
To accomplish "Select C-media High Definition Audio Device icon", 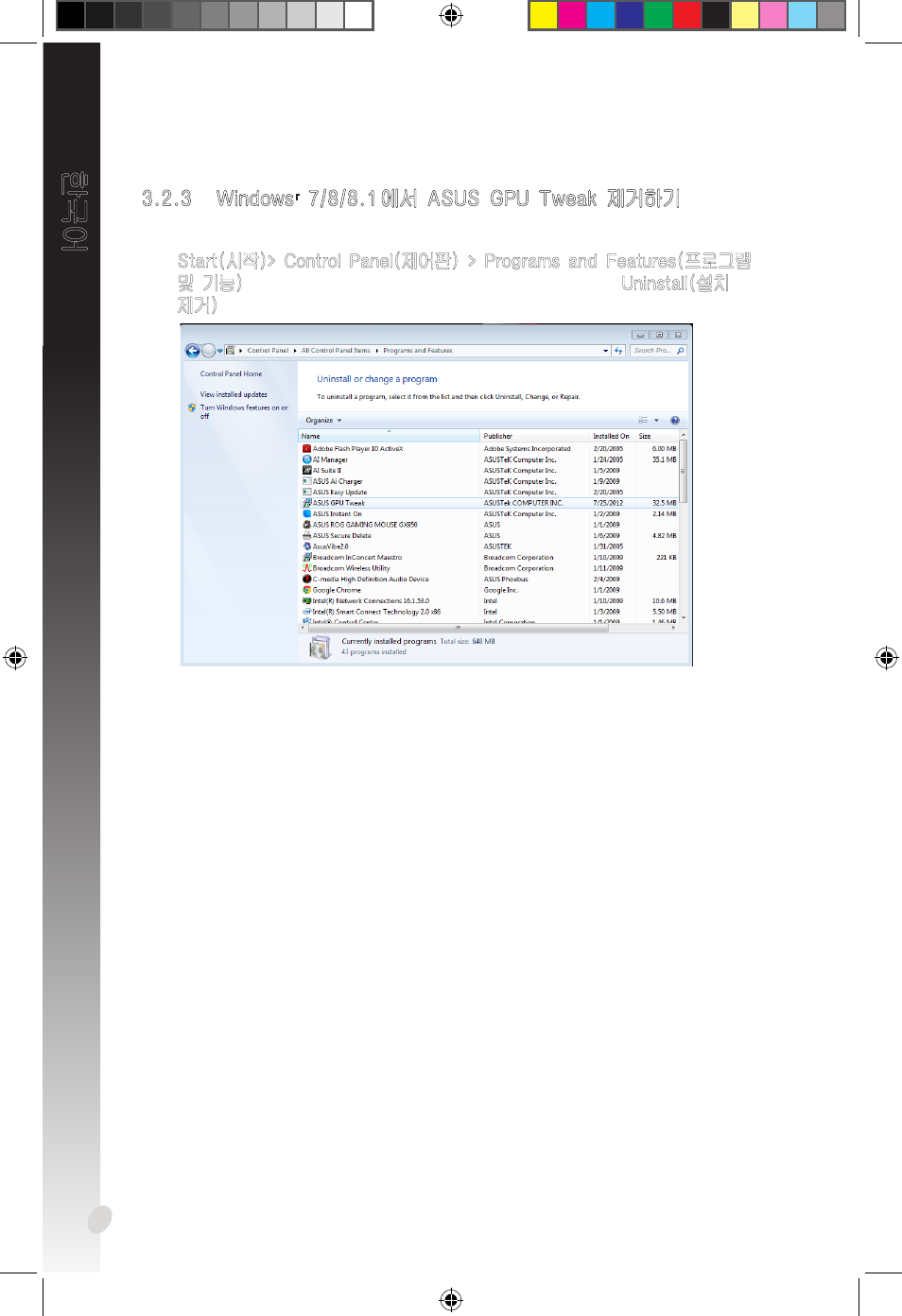I will [306, 579].
